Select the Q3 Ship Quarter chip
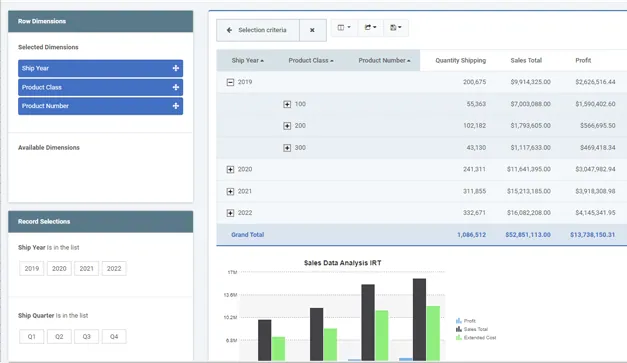Screen dimensions: 627x363 (x=86, y=337)
